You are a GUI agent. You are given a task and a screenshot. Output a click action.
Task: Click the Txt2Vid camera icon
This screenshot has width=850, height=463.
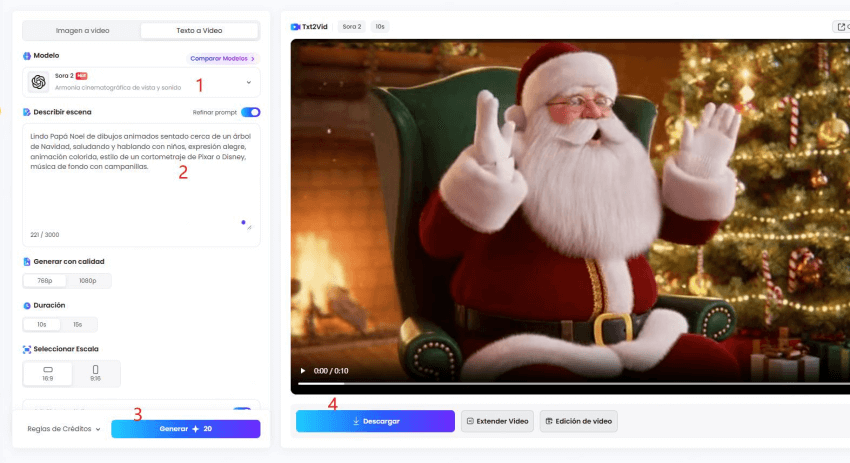(x=295, y=27)
